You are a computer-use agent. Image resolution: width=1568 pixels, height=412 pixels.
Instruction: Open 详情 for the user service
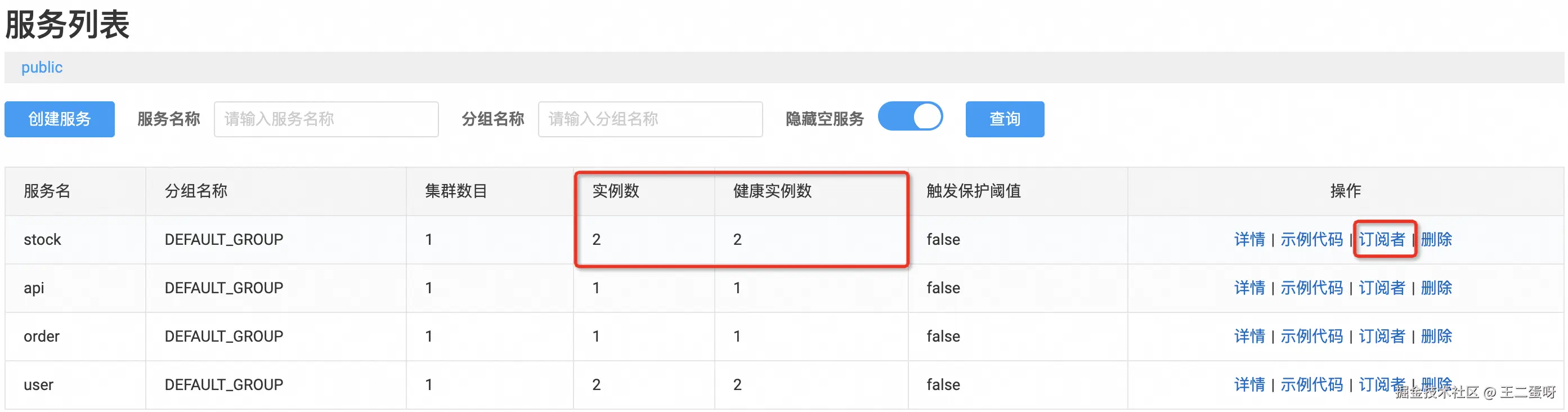click(1248, 384)
